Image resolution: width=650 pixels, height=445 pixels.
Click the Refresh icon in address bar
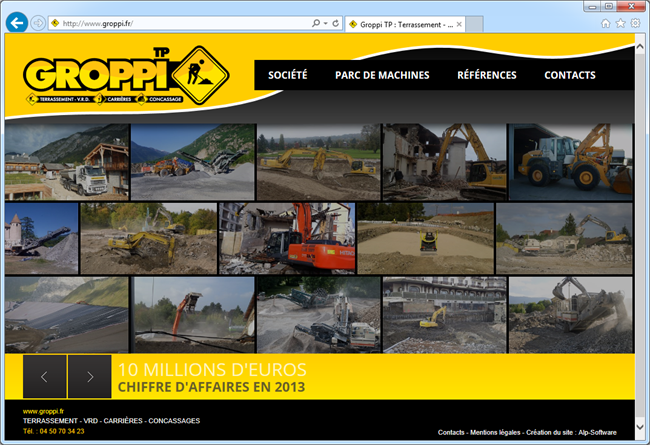(335, 22)
